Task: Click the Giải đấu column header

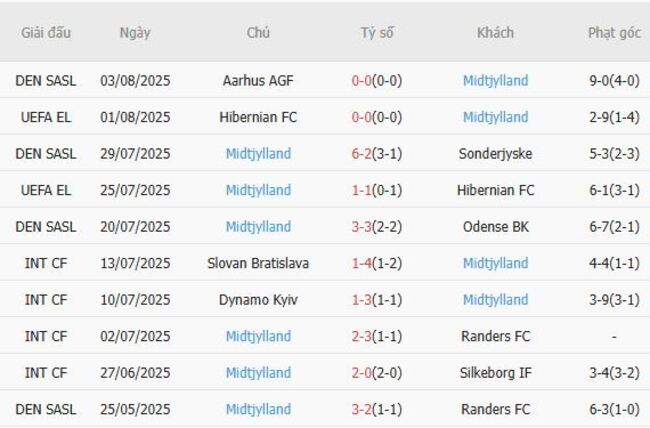Action: [46, 32]
